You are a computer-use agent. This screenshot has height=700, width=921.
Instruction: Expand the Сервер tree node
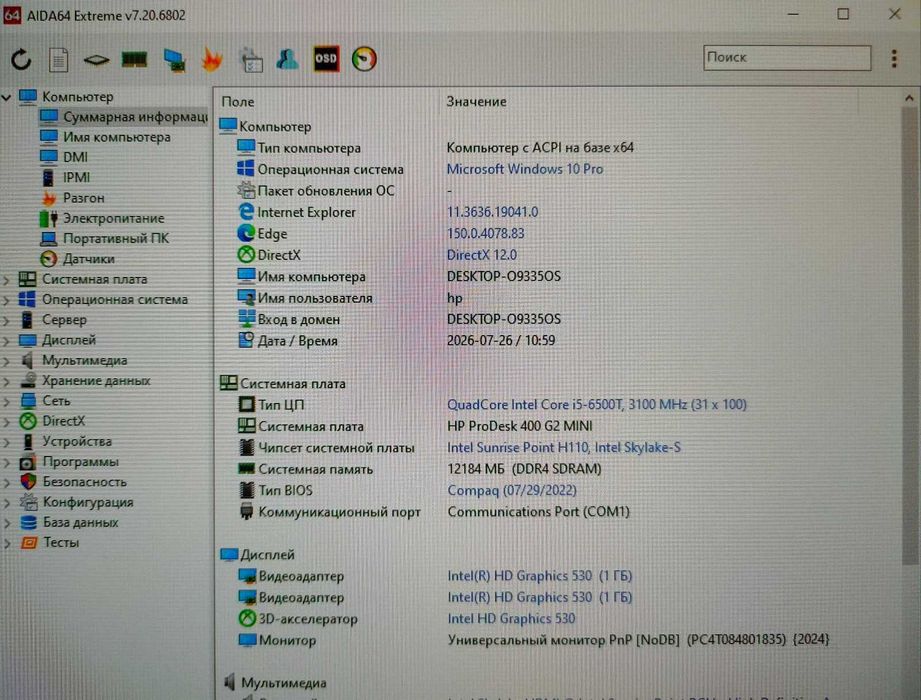click(x=6, y=321)
